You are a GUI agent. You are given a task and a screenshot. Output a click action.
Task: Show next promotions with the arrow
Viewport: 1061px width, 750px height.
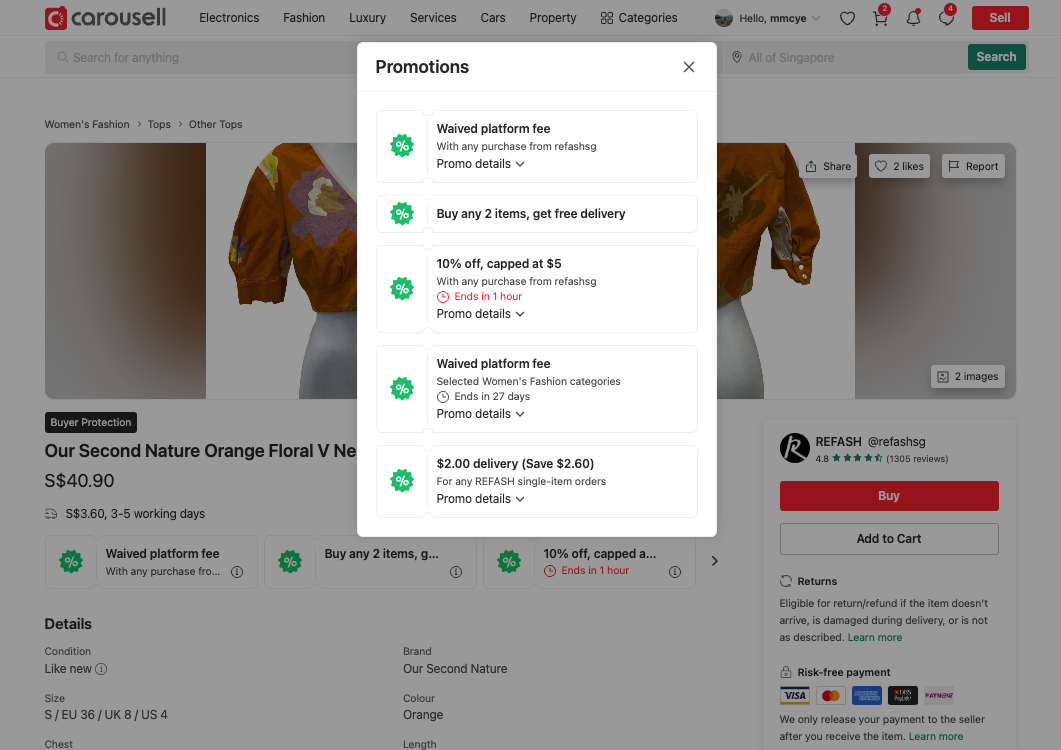[715, 561]
